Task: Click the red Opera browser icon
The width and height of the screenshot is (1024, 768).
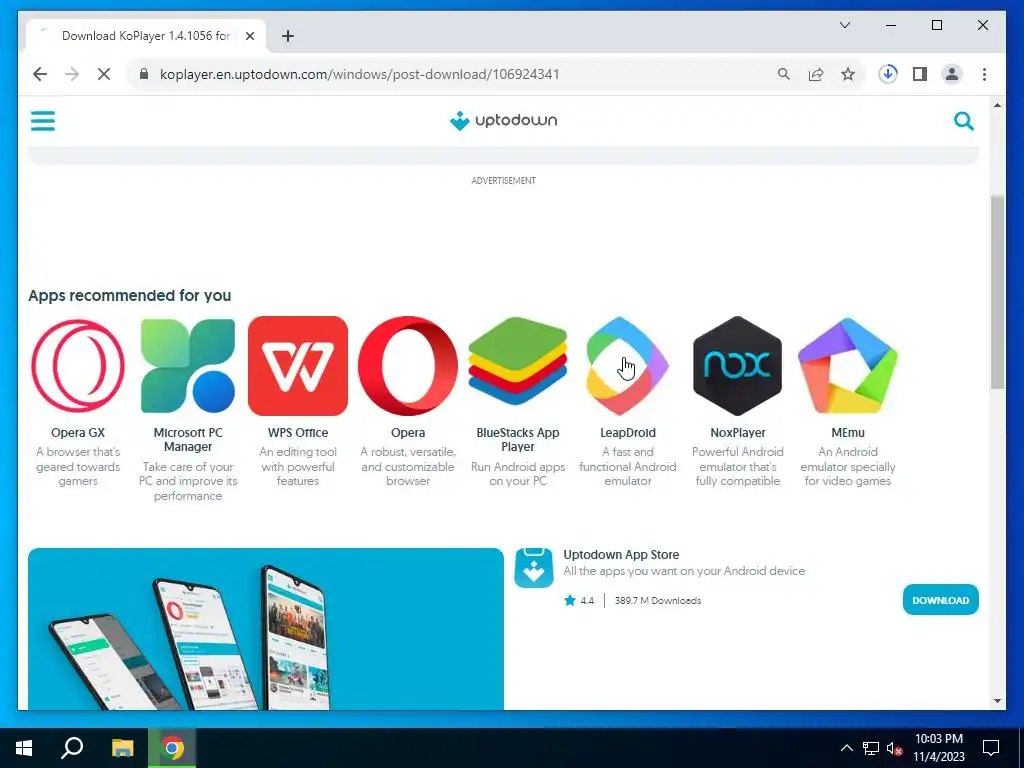Action: coord(408,366)
